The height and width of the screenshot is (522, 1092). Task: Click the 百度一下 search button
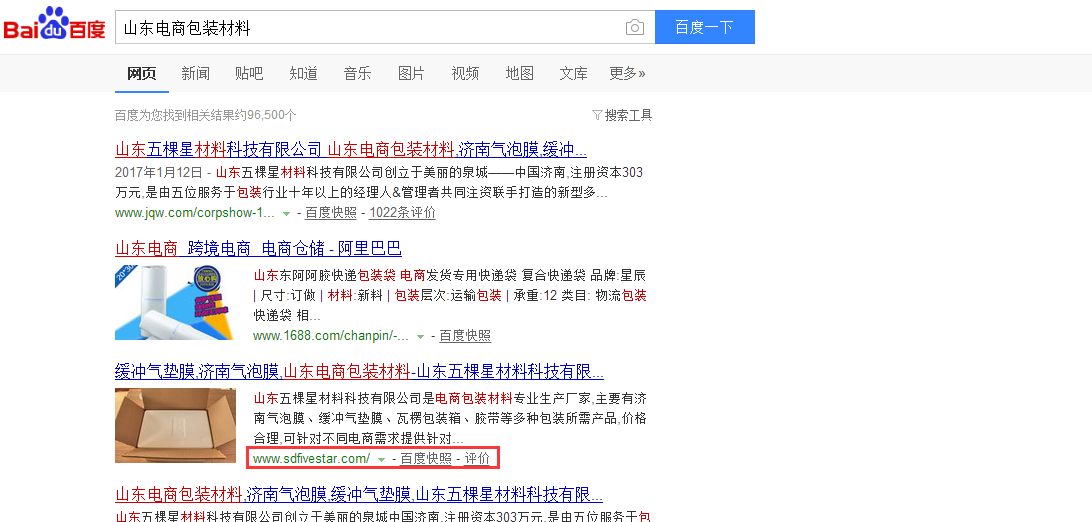tap(704, 28)
